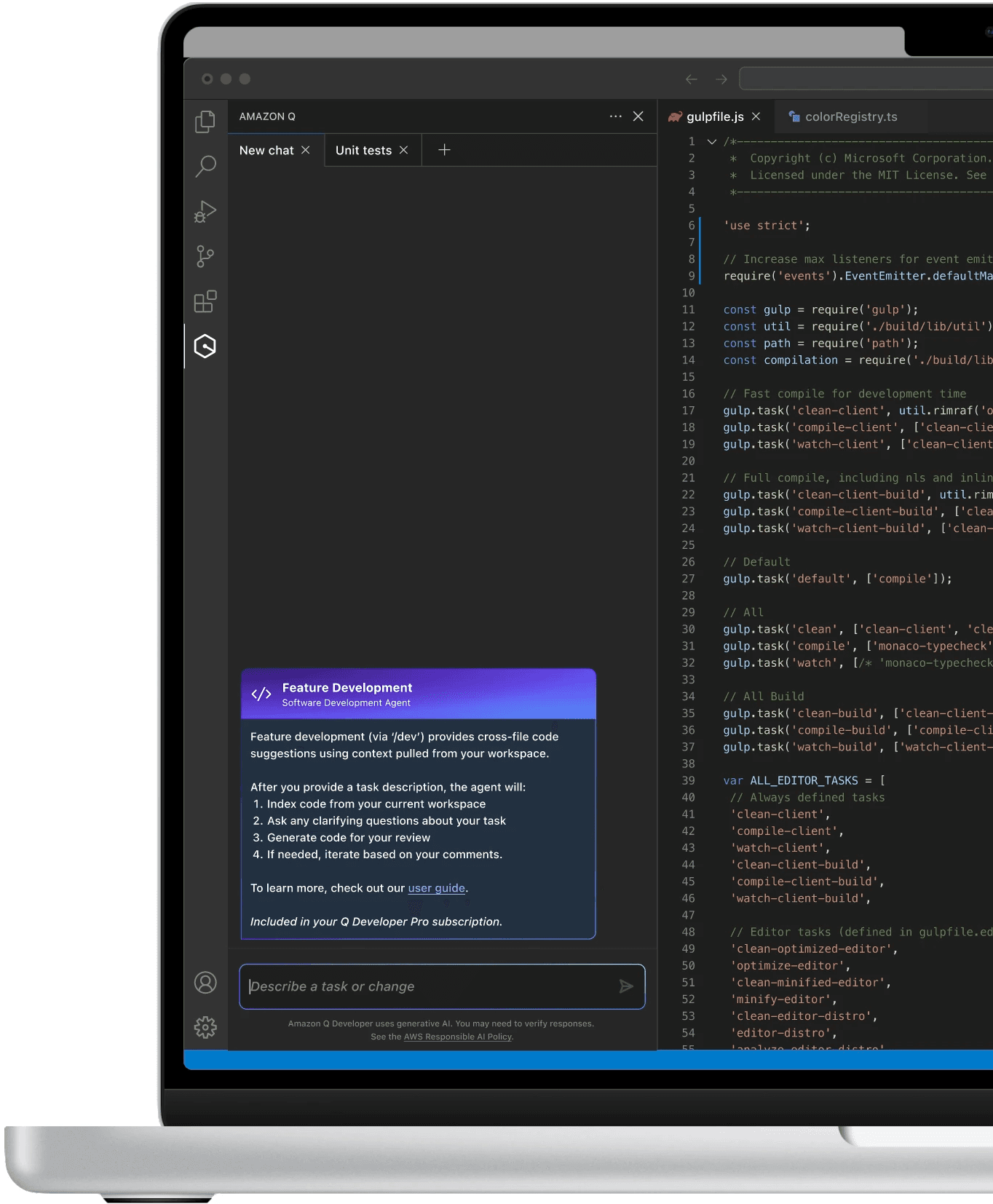The height and width of the screenshot is (1204, 993).
Task: Open the Source Control view
Action: tap(205, 256)
